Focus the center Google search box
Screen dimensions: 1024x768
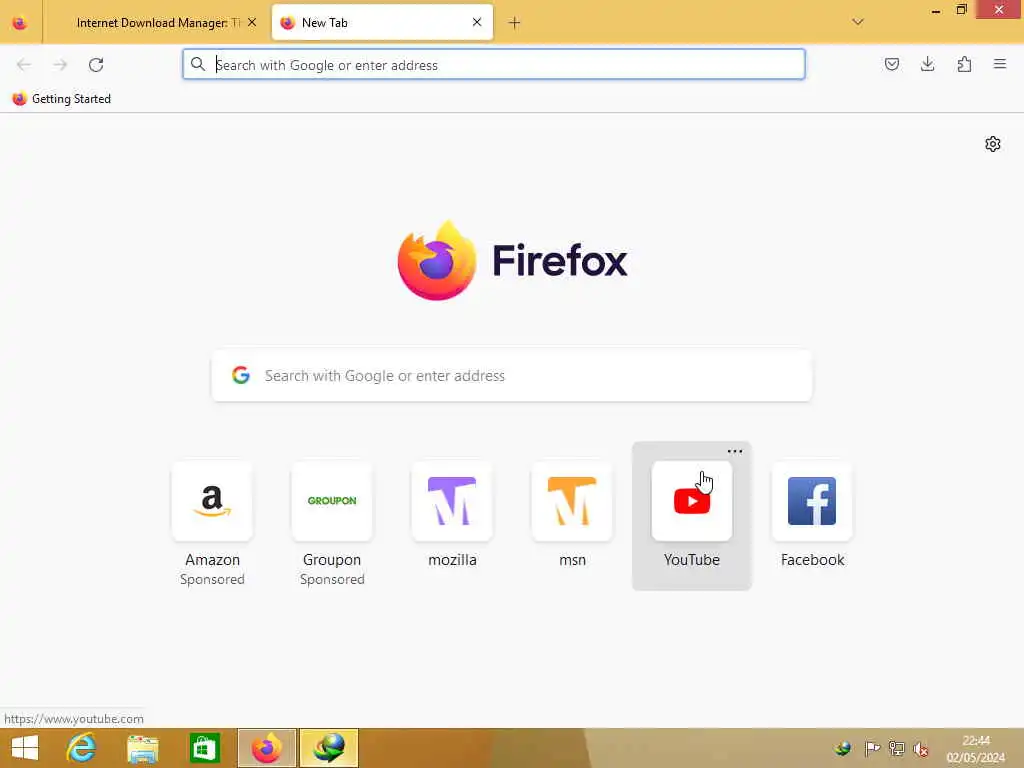[x=512, y=376]
